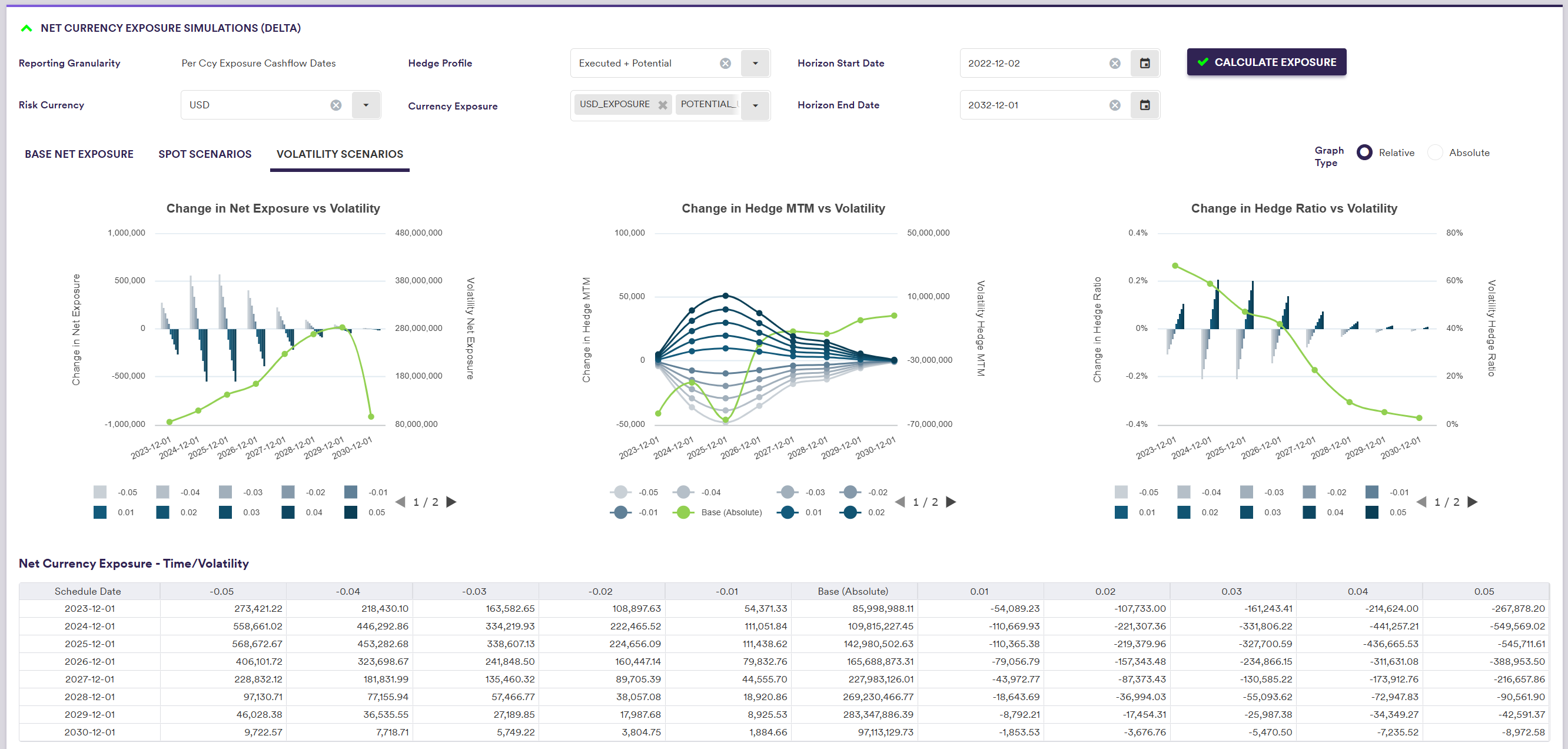The image size is (1568, 749).
Task: Open Horizon End Date calendar picker
Action: click(1144, 105)
